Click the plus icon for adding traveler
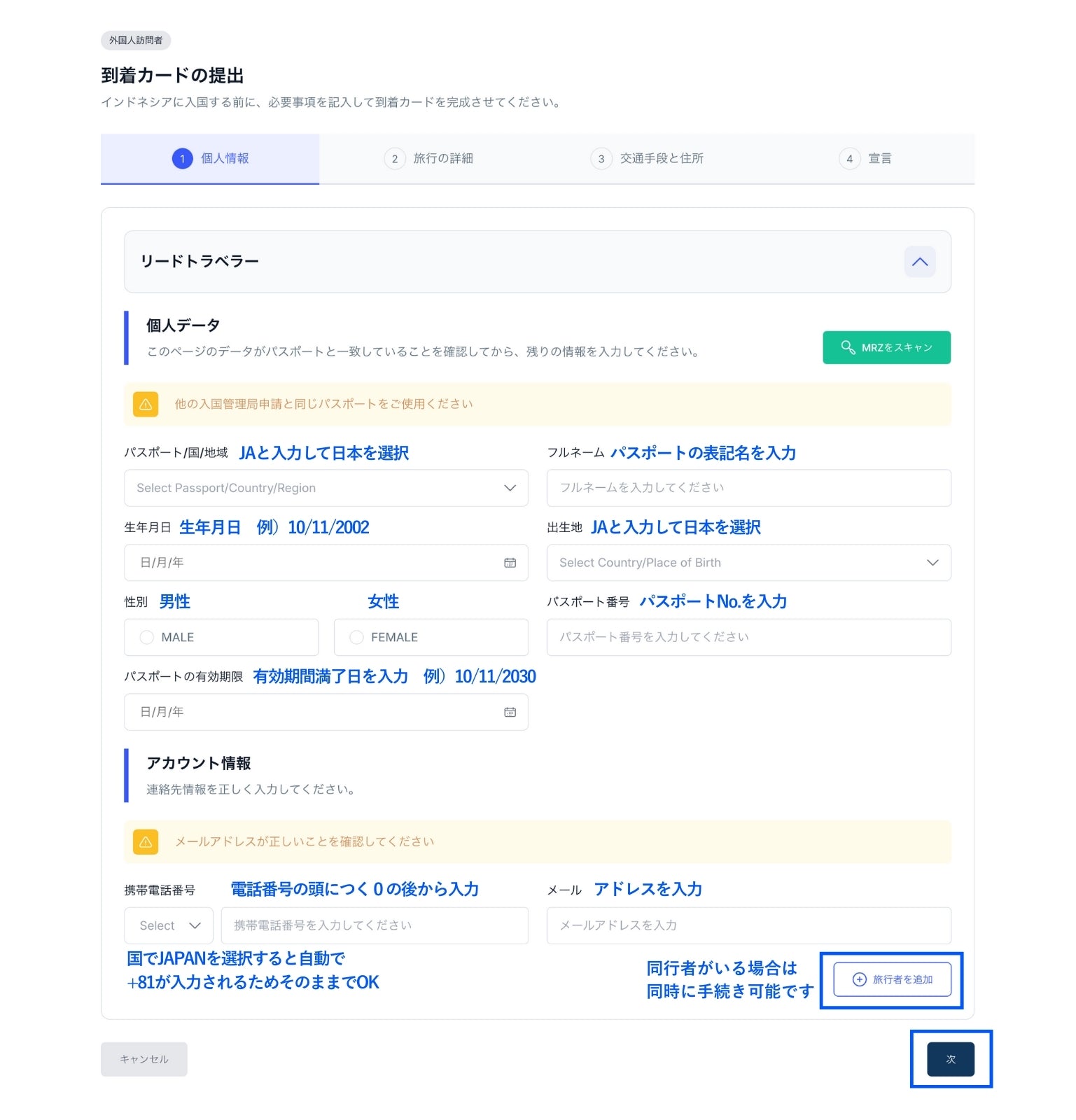This screenshot has height=1120, width=1076. (x=859, y=979)
